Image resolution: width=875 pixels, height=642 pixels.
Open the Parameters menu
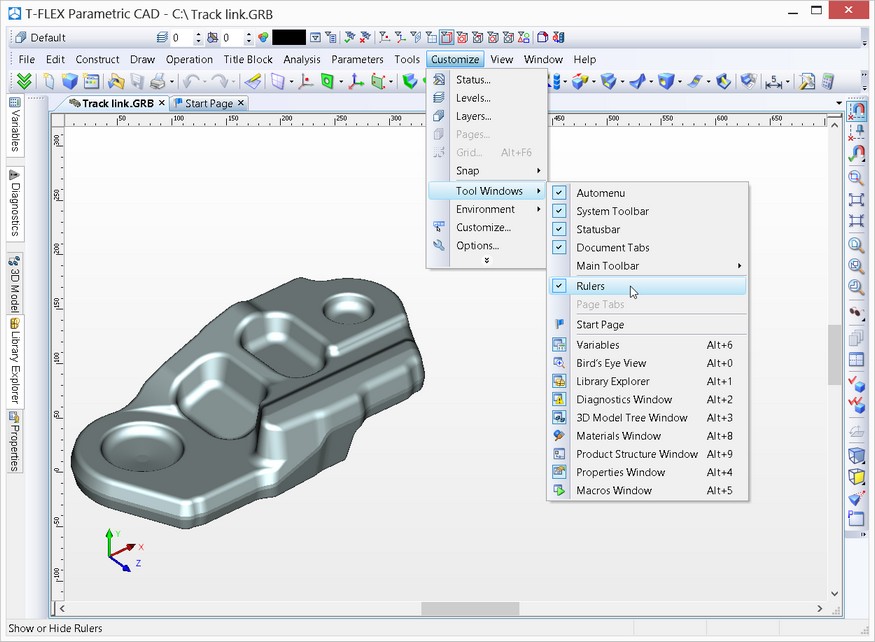point(357,59)
